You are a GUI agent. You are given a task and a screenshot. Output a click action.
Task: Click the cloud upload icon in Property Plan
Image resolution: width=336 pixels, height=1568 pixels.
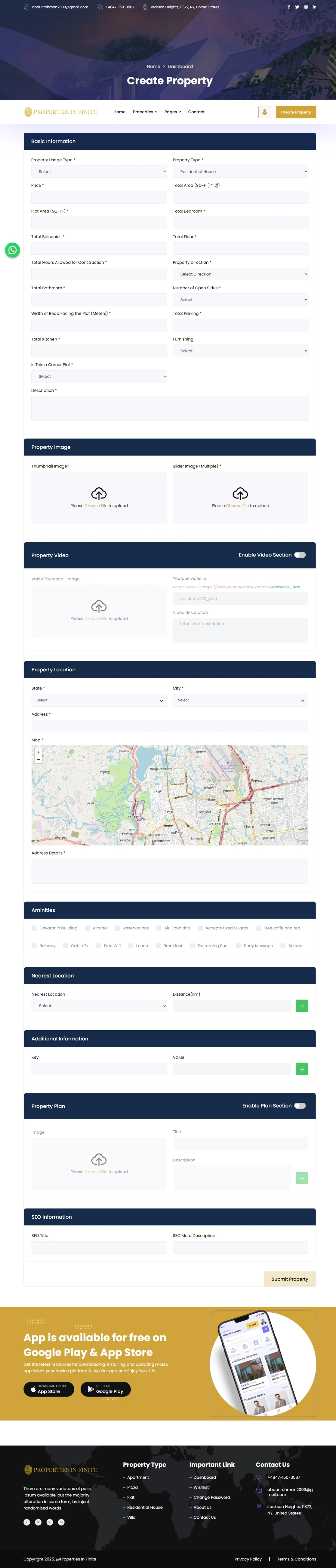pos(99,1160)
